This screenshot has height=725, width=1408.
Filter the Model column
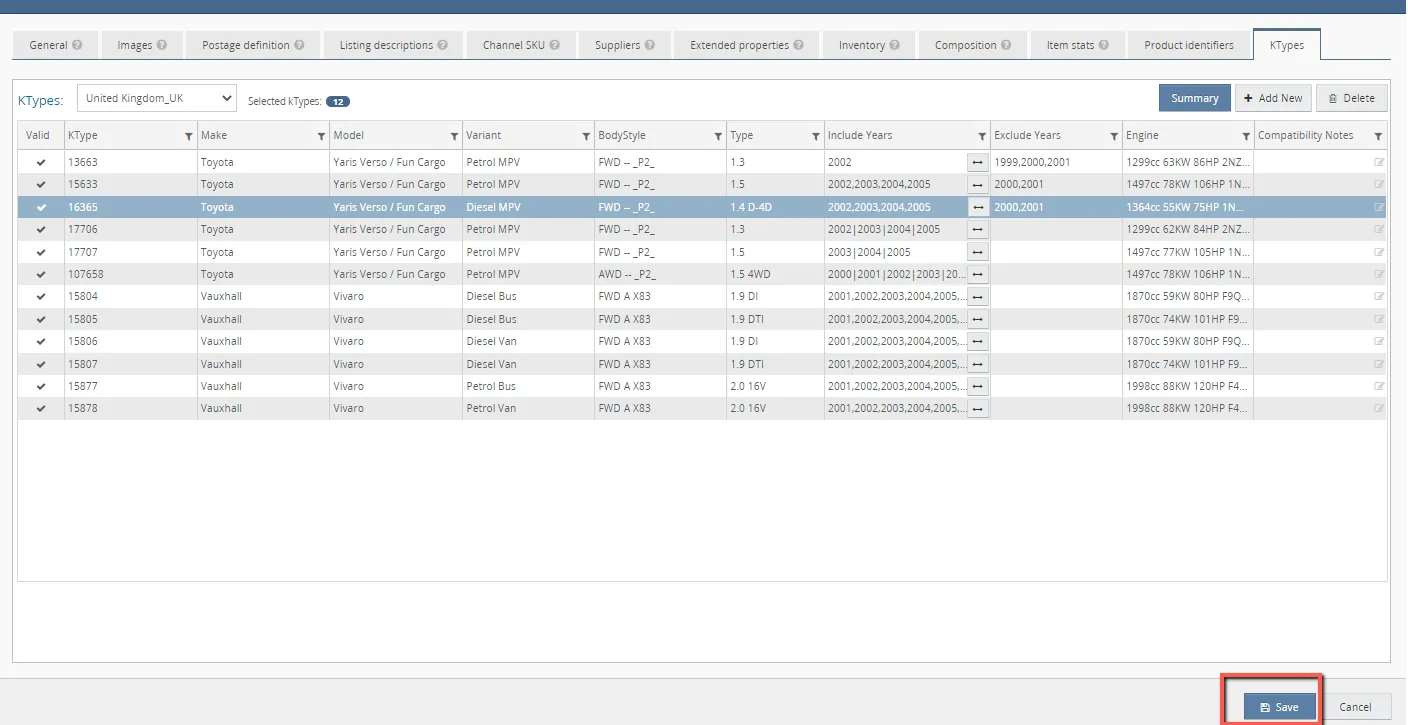point(454,136)
